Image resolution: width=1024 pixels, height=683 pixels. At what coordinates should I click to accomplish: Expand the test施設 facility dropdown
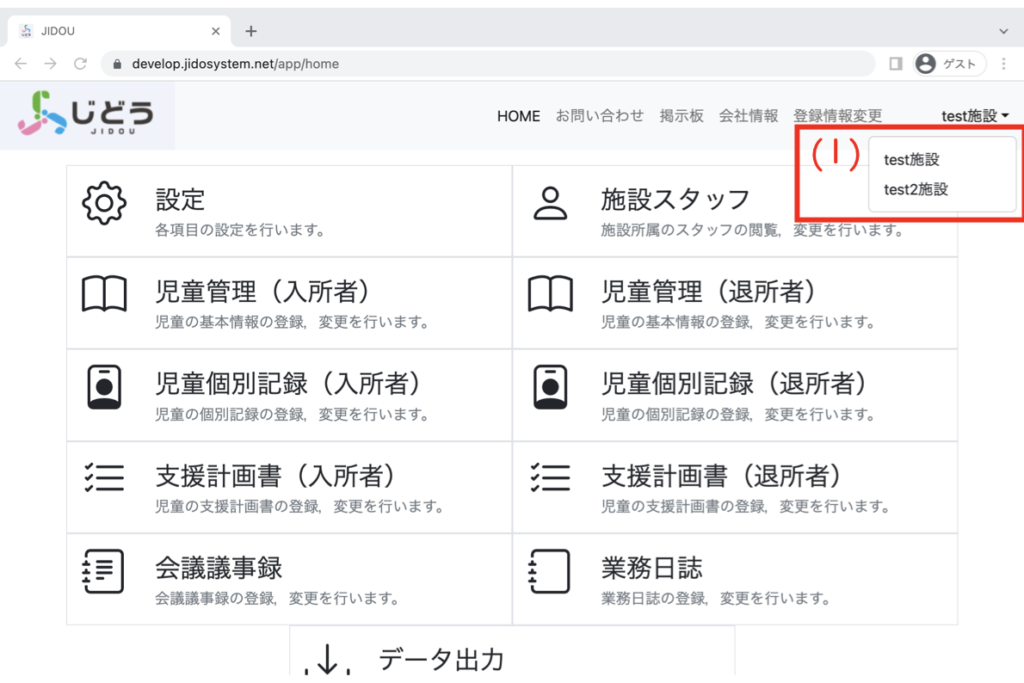click(x=974, y=116)
